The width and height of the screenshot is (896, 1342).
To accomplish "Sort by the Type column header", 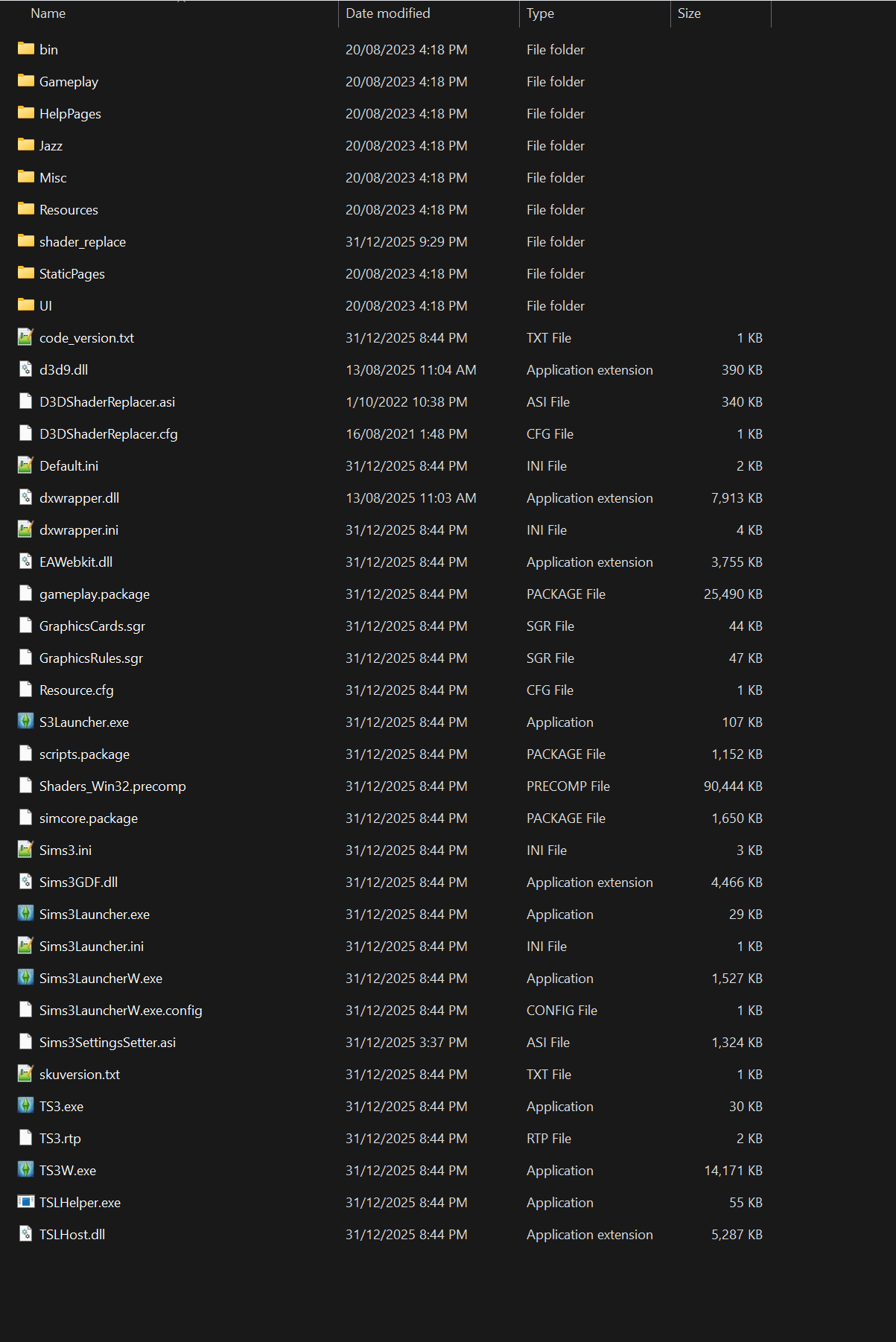I will (x=540, y=13).
